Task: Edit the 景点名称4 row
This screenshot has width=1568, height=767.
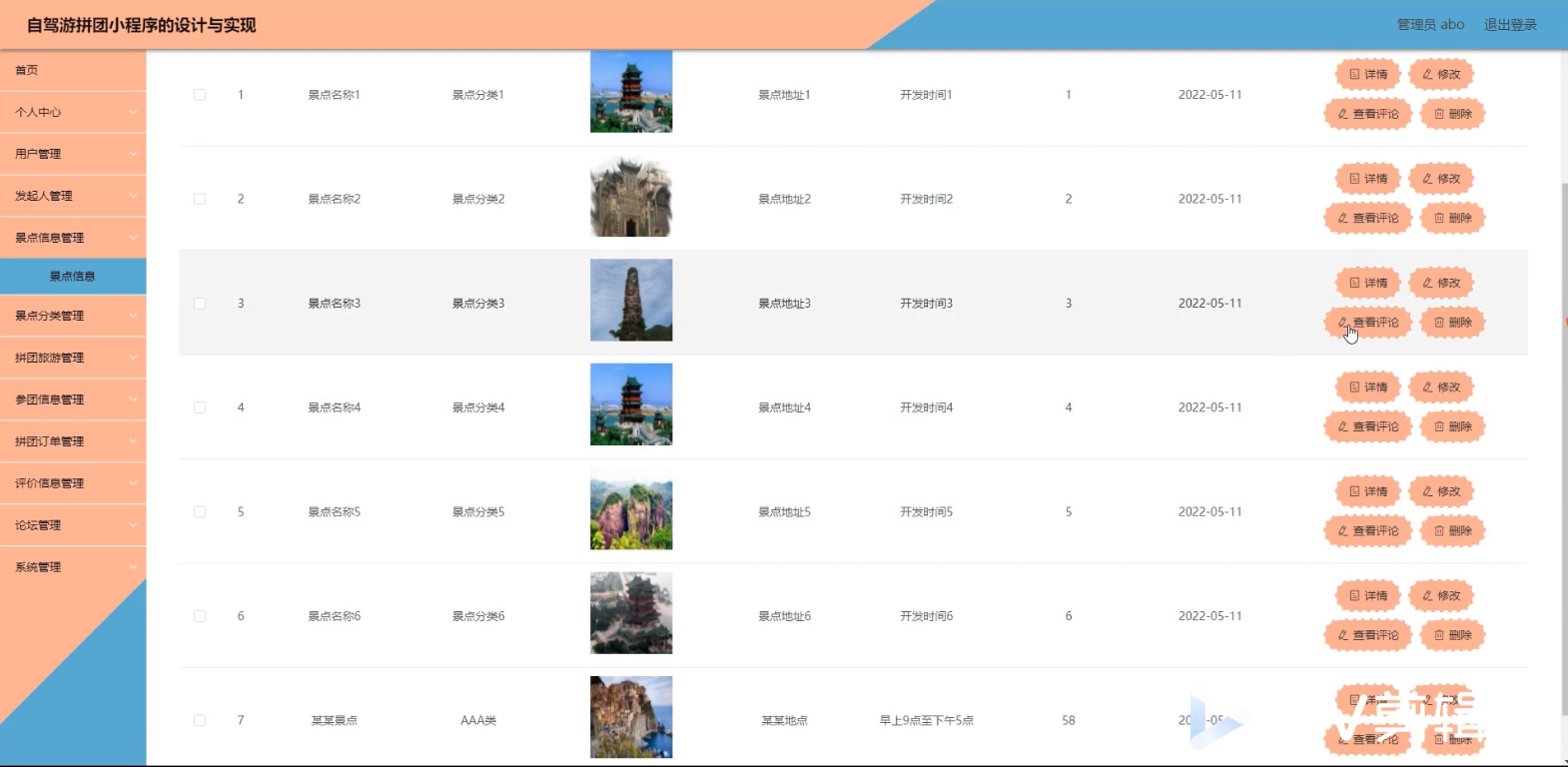Action: click(x=1441, y=387)
